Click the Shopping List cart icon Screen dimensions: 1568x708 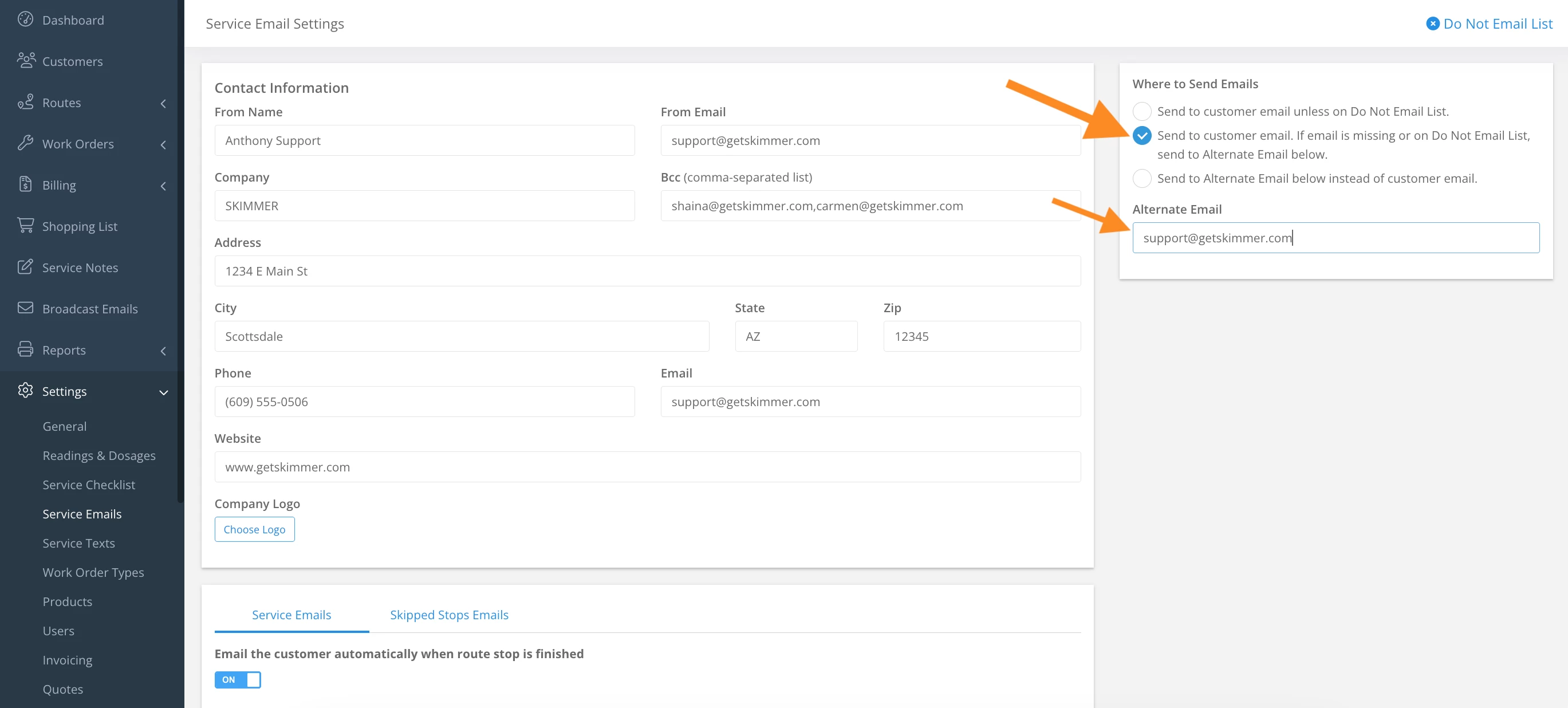(25, 225)
